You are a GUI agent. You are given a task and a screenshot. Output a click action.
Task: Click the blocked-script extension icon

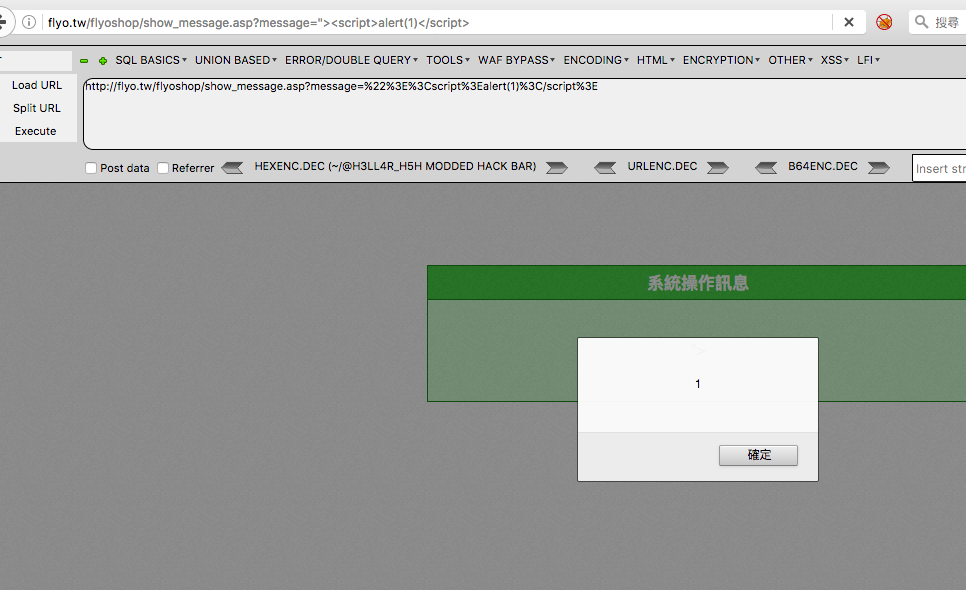tap(884, 23)
